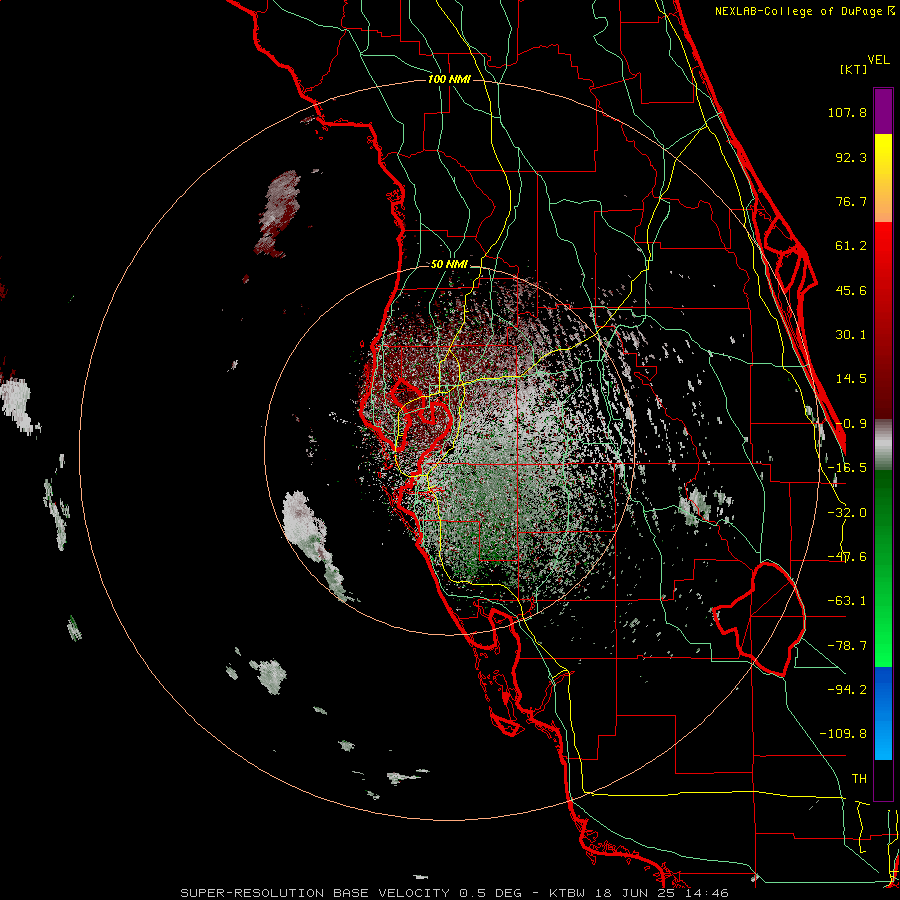Image resolution: width=900 pixels, height=900 pixels.
Task: Click the 100 NMI range ring label
Action: (449, 79)
